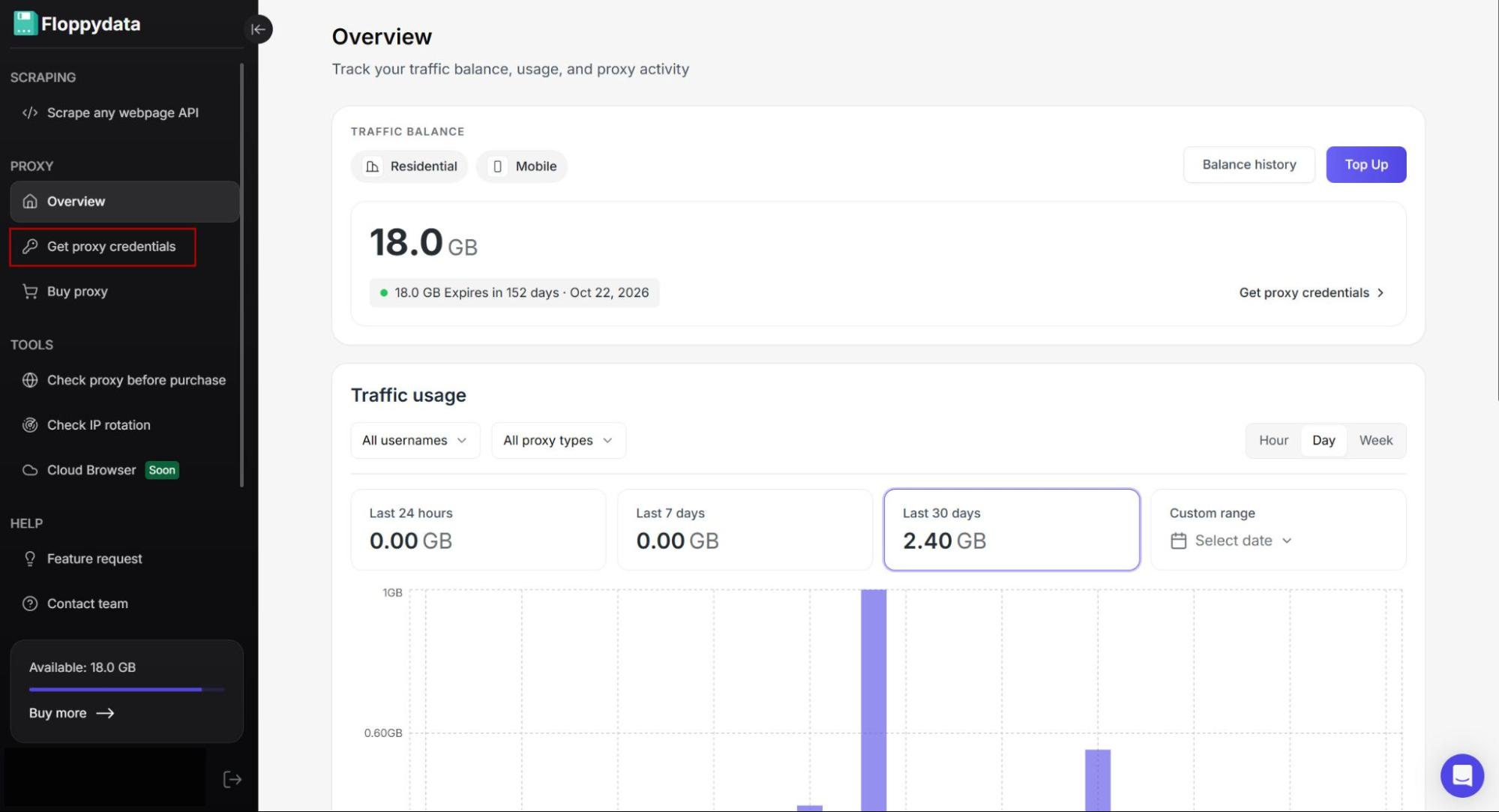The height and width of the screenshot is (812, 1499).
Task: Click the key icon beside Get proxy credentials
Action: [x=30, y=246]
